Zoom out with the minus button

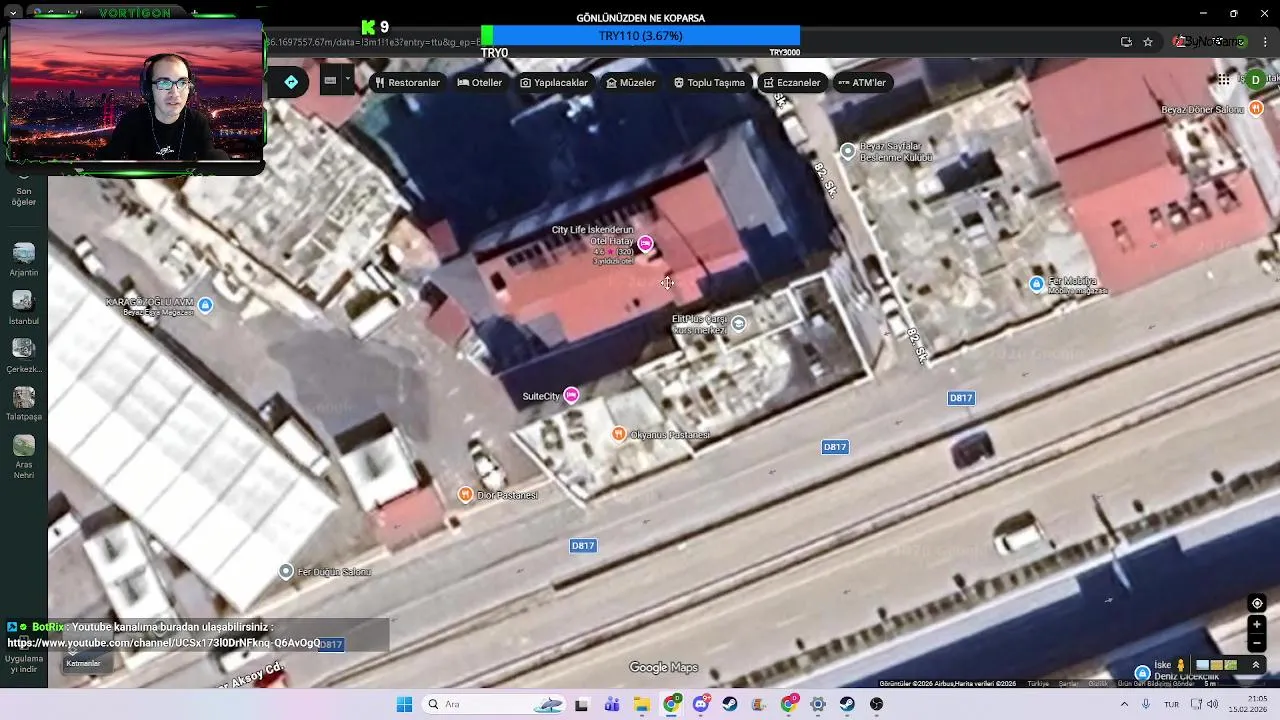pyautogui.click(x=1258, y=643)
